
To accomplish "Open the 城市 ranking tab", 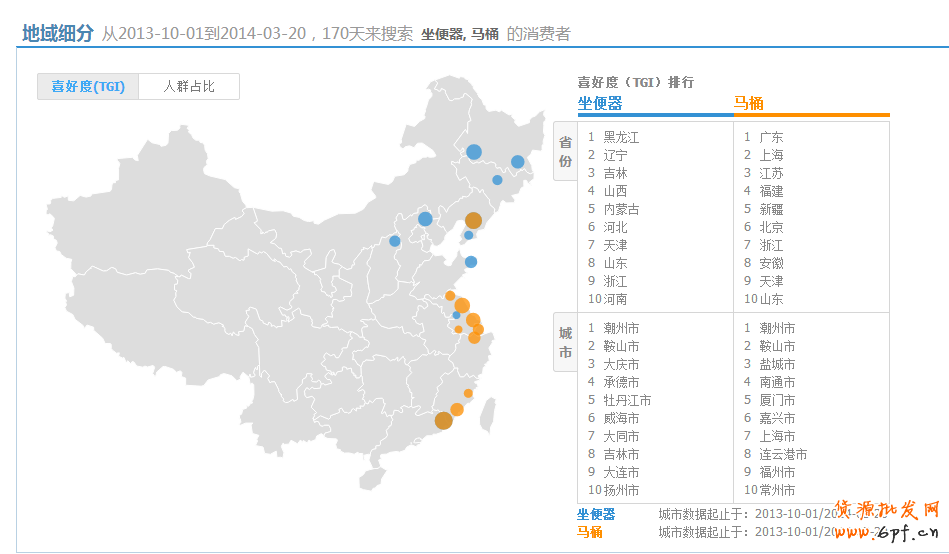I will 565,342.
